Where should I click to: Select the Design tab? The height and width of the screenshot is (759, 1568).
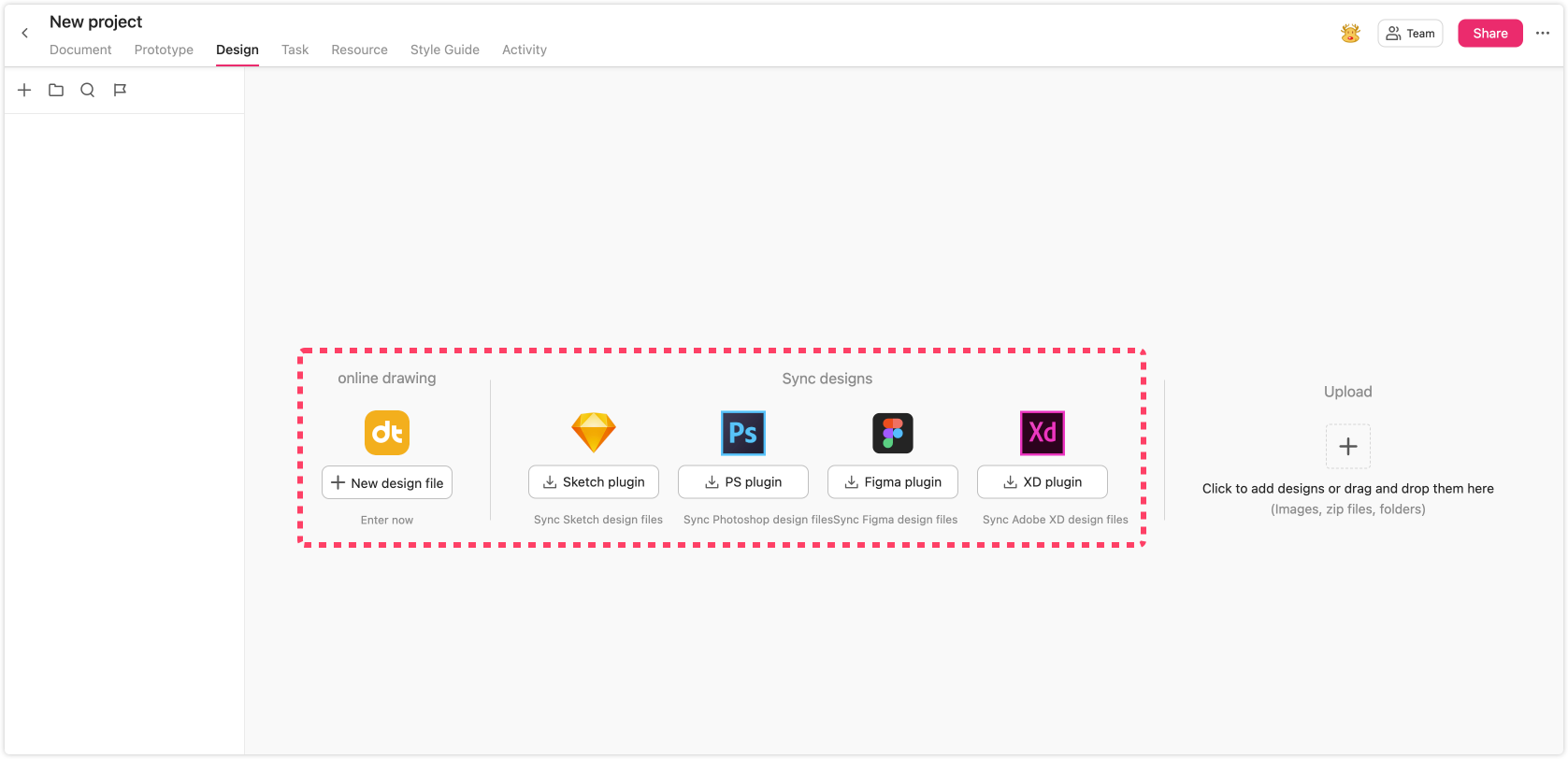pyautogui.click(x=237, y=50)
